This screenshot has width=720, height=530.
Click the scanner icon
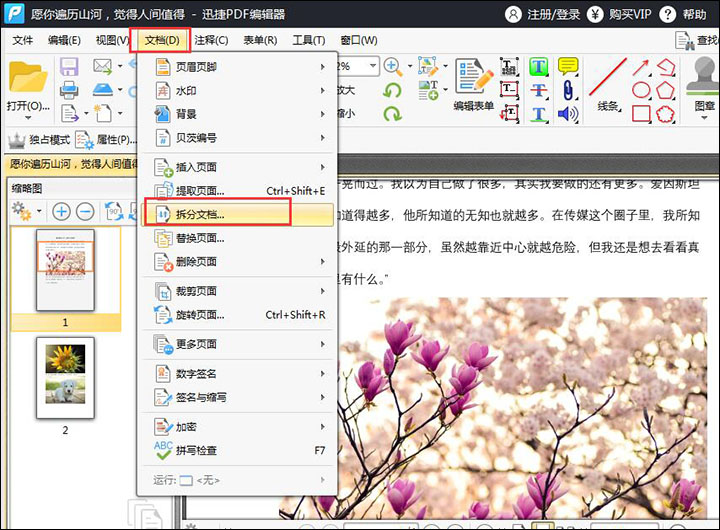tap(102, 89)
